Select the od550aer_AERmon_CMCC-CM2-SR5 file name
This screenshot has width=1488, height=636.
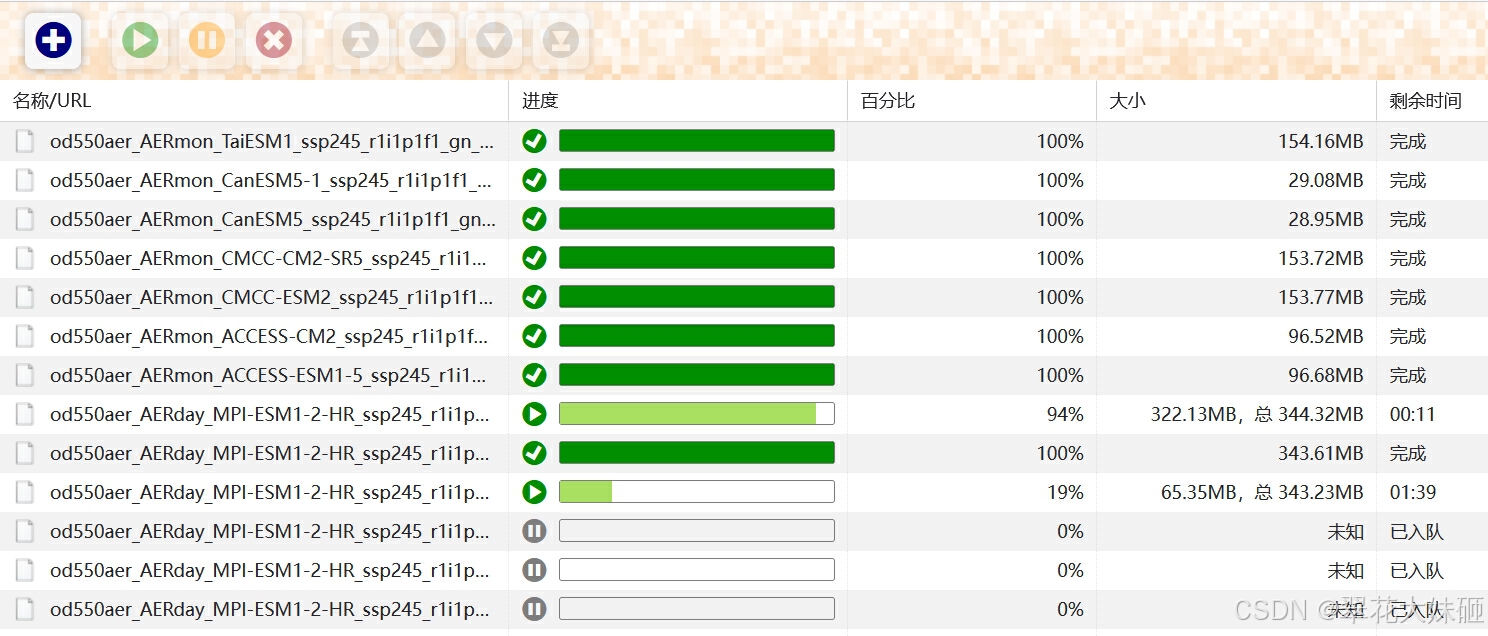click(x=270, y=259)
